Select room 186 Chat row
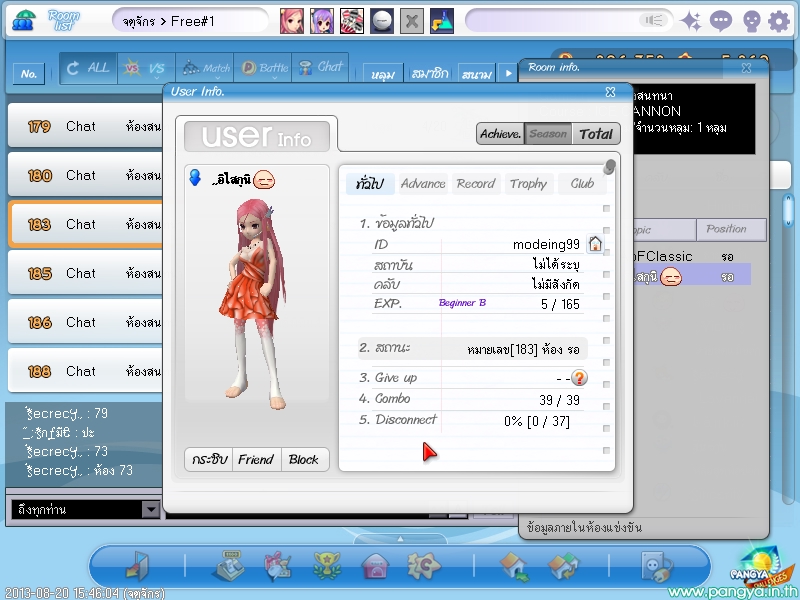The image size is (800, 600). [85, 322]
